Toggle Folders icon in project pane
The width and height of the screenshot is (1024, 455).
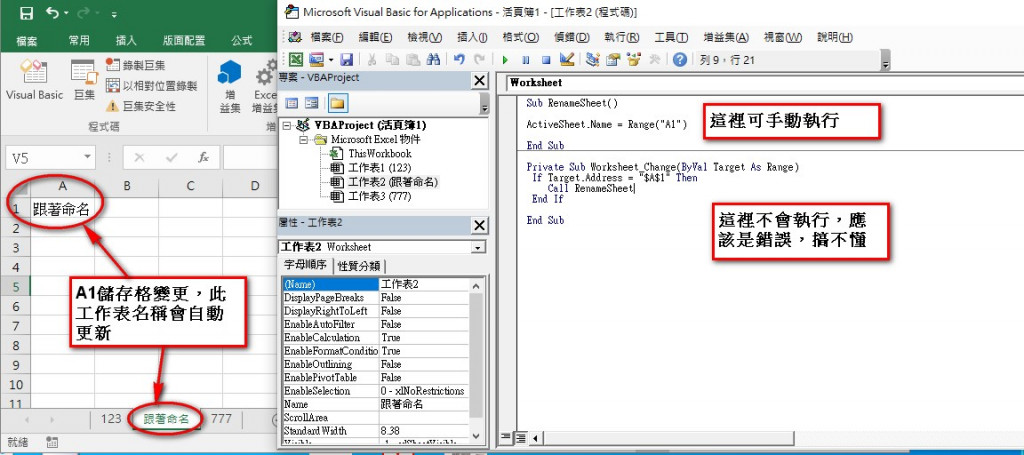pos(338,103)
